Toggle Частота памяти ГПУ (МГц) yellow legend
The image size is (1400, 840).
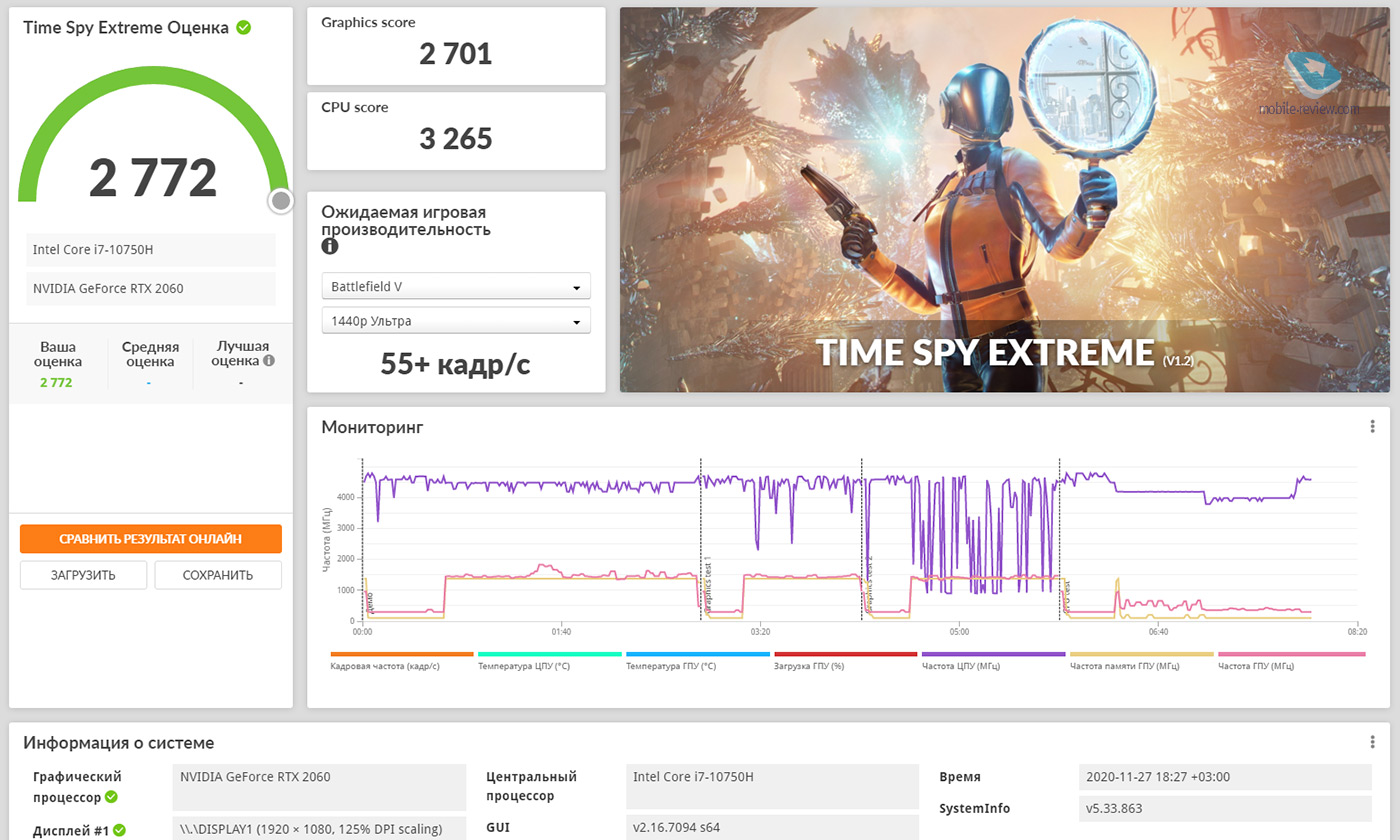click(1141, 660)
